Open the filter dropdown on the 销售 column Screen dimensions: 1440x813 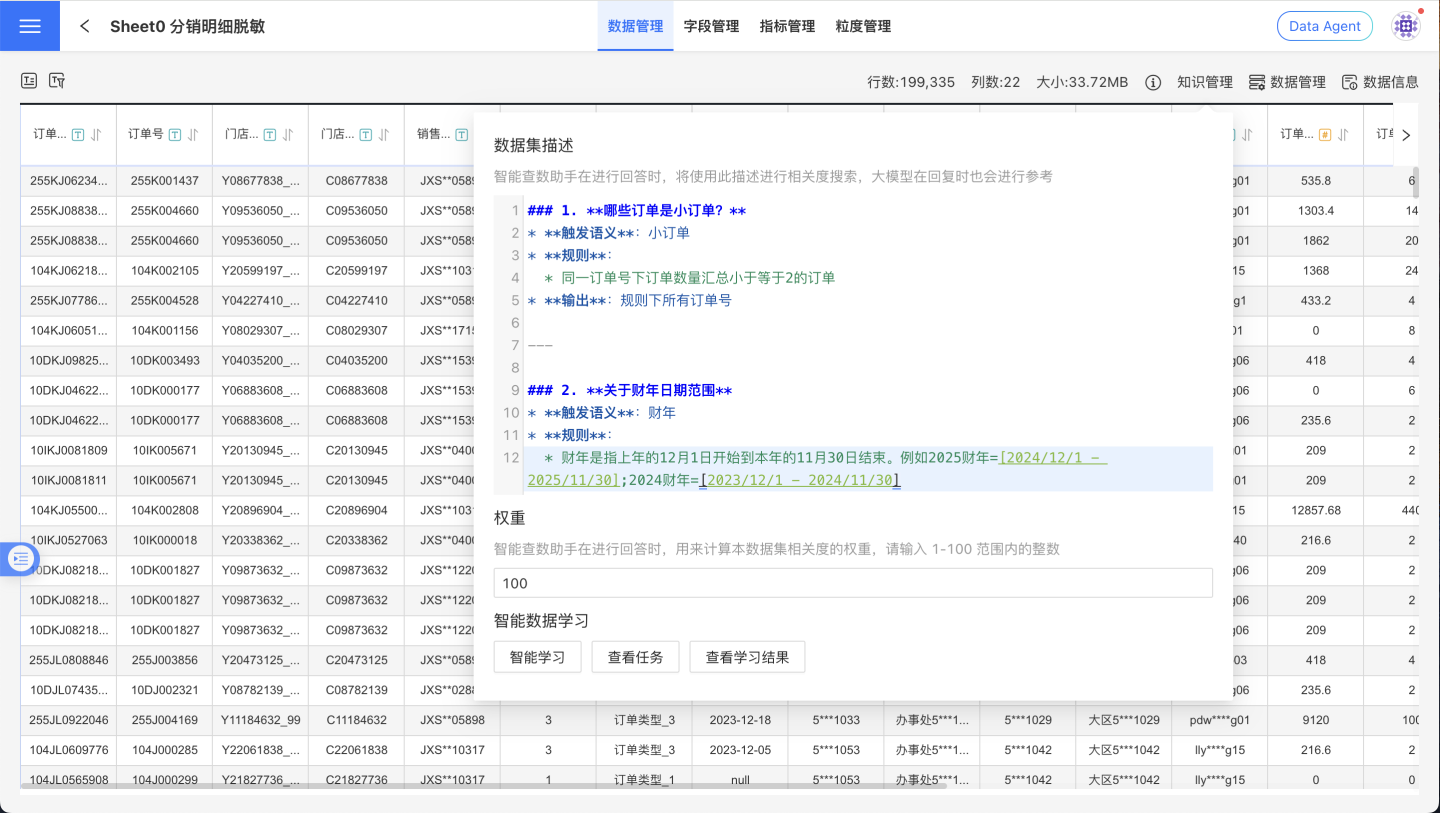pyautogui.click(x=462, y=133)
